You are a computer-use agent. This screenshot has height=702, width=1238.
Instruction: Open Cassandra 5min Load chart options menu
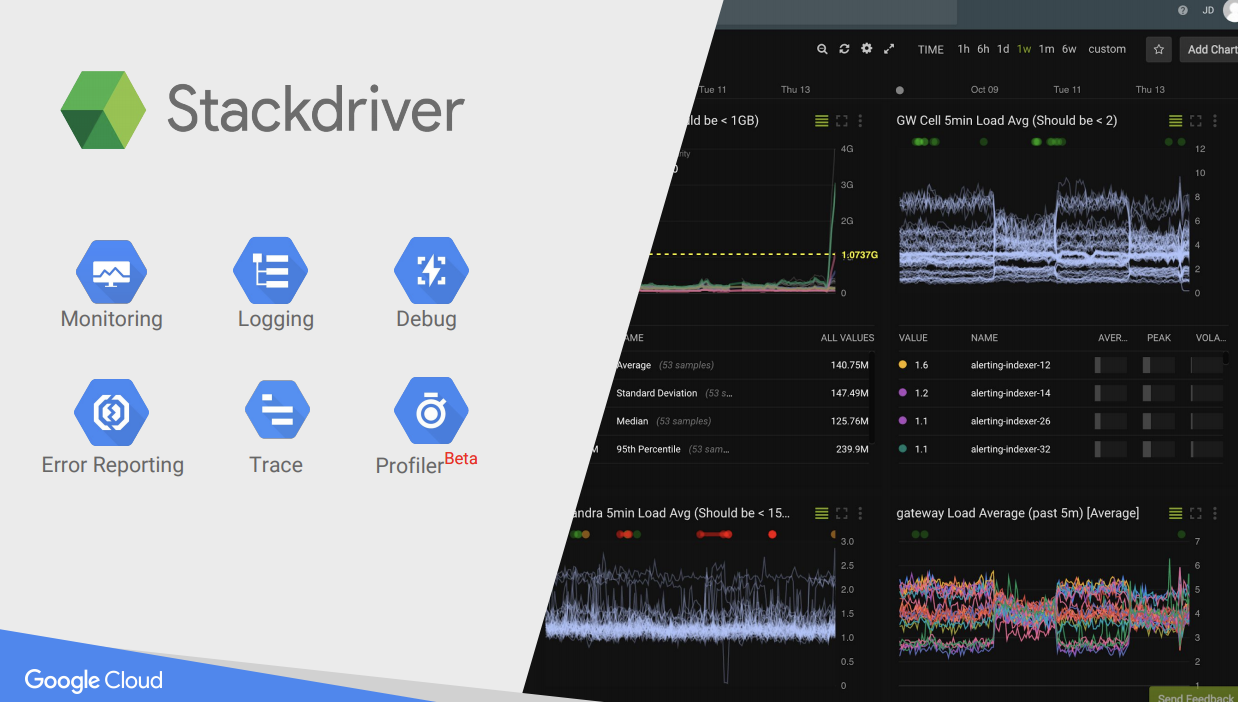860,513
